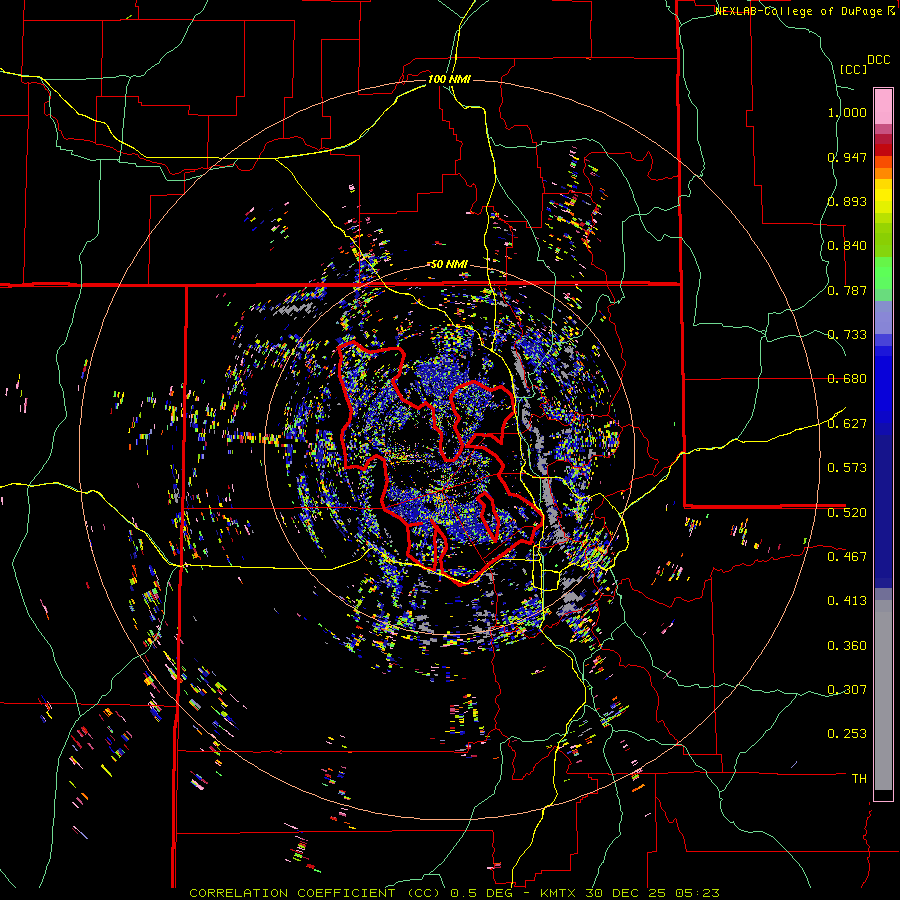Click the Correlation Coefficient KMTX caption at bottom
The image size is (900, 900).
click(454, 893)
